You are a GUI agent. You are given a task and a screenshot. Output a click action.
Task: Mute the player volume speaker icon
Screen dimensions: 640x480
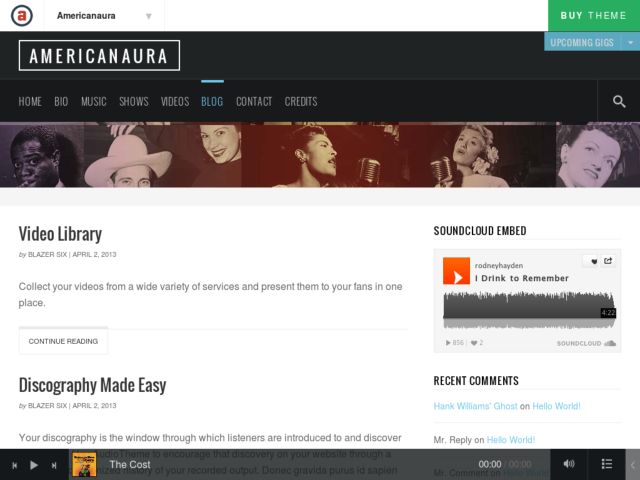coord(569,464)
